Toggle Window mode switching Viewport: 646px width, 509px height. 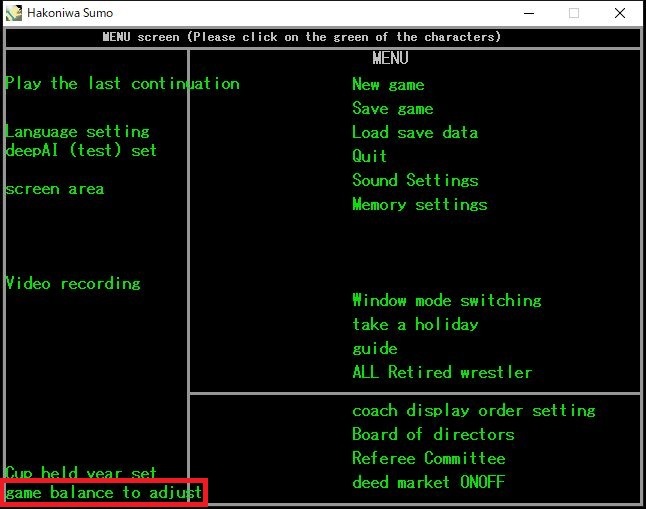point(447,300)
